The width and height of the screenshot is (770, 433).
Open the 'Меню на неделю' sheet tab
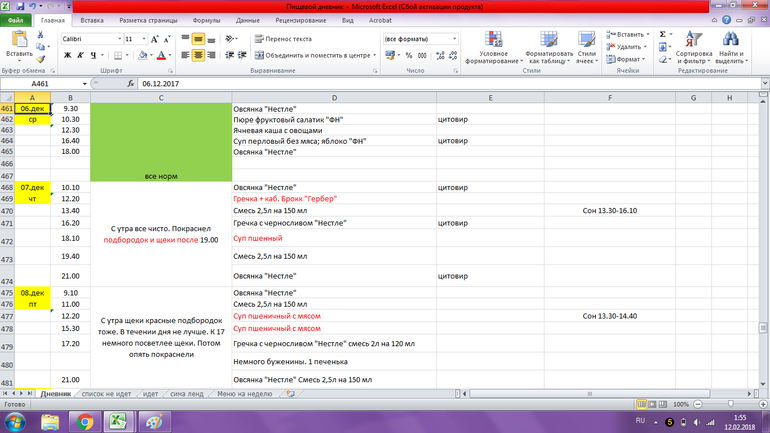click(x=245, y=394)
